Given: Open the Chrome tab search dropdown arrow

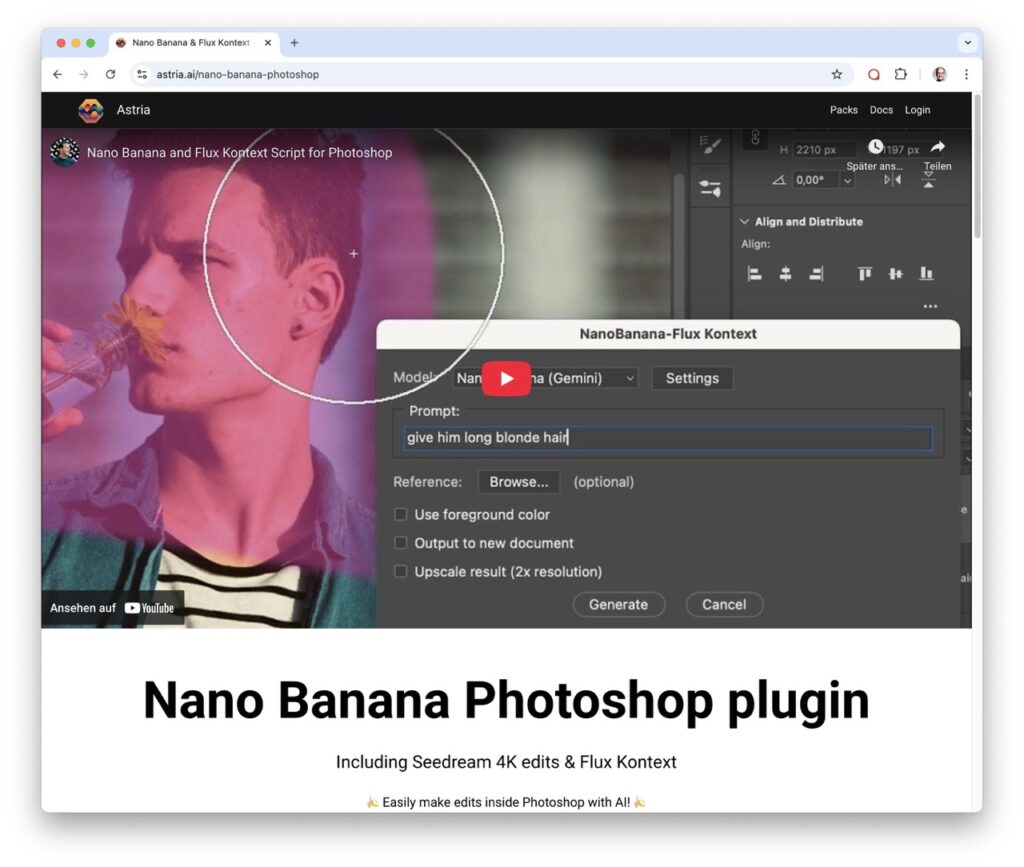Looking at the screenshot, I should click(966, 43).
